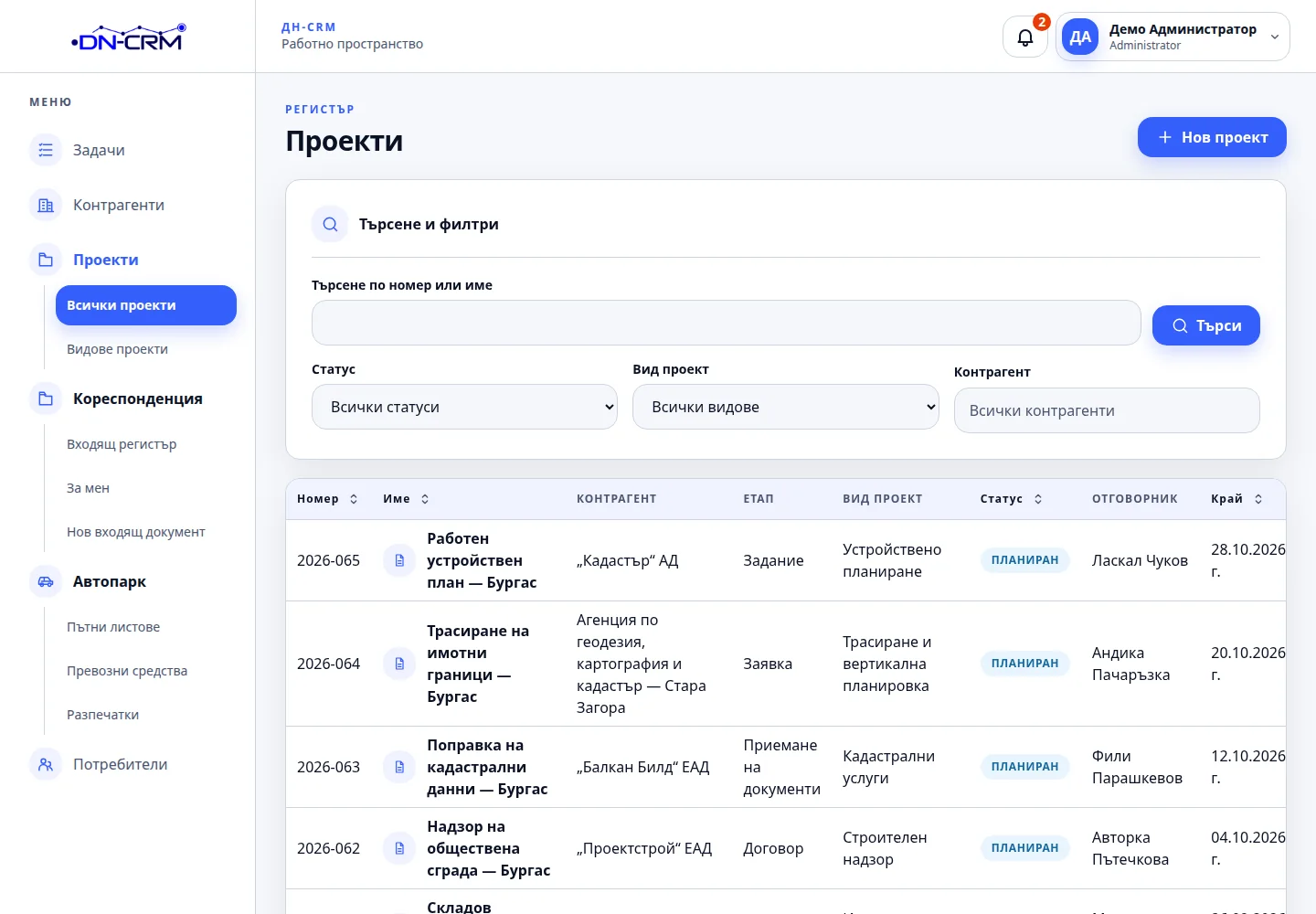Click responsible person Ласкал Чуков
This screenshot has width=1316, height=914.
pyautogui.click(x=1140, y=560)
